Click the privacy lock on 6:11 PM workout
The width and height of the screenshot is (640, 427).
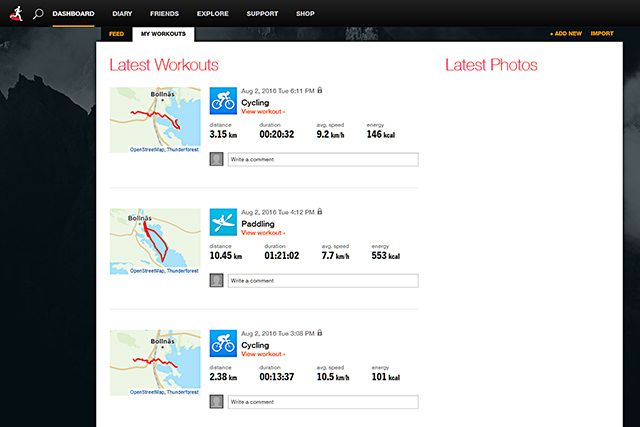[320, 90]
